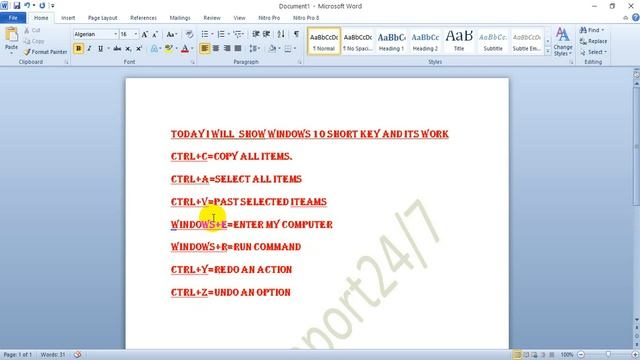Click the zoom out minus button
640x360 pixels.
[581, 355]
